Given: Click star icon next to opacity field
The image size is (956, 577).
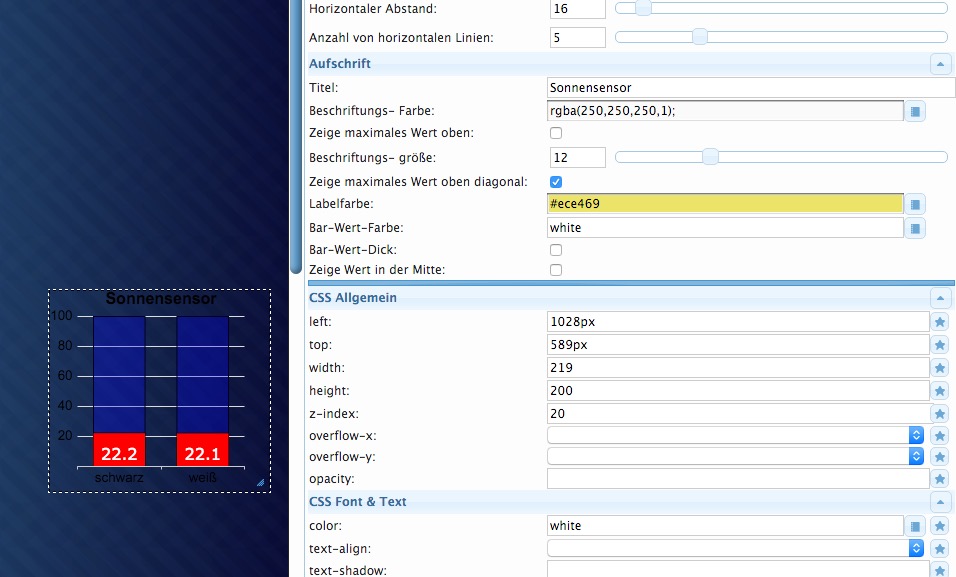Looking at the screenshot, I should pyautogui.click(x=940, y=479).
